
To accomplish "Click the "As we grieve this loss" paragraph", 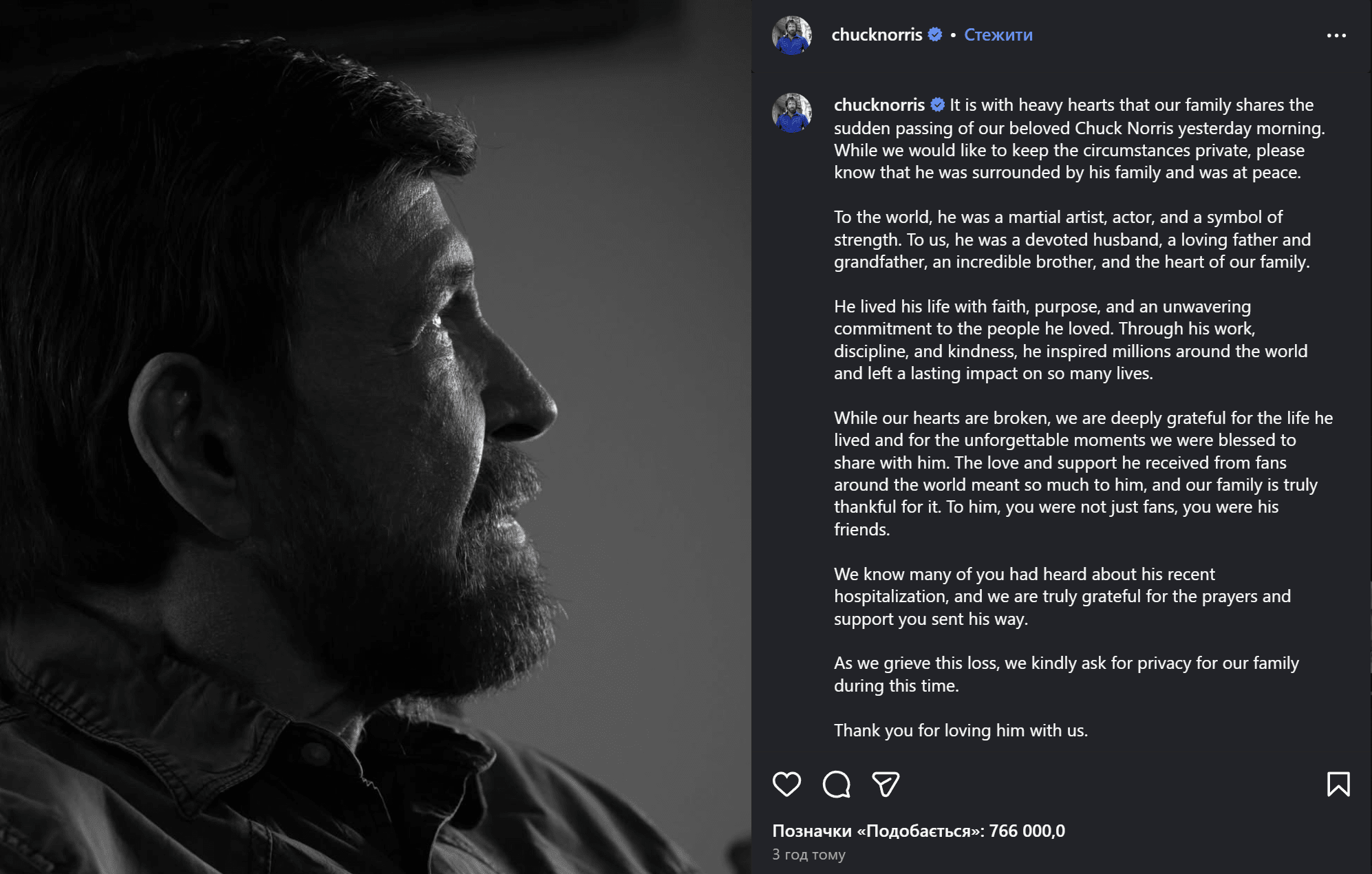I will point(1066,674).
